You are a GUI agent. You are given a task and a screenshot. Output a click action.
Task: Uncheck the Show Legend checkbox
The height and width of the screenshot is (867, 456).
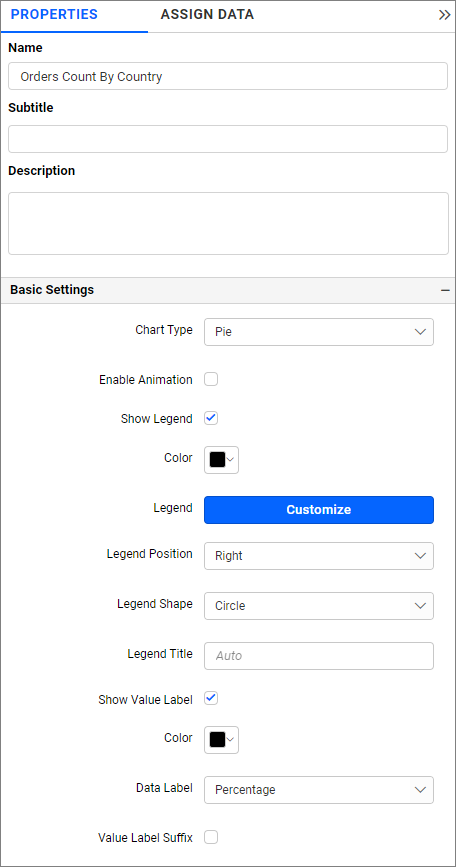coord(211,419)
